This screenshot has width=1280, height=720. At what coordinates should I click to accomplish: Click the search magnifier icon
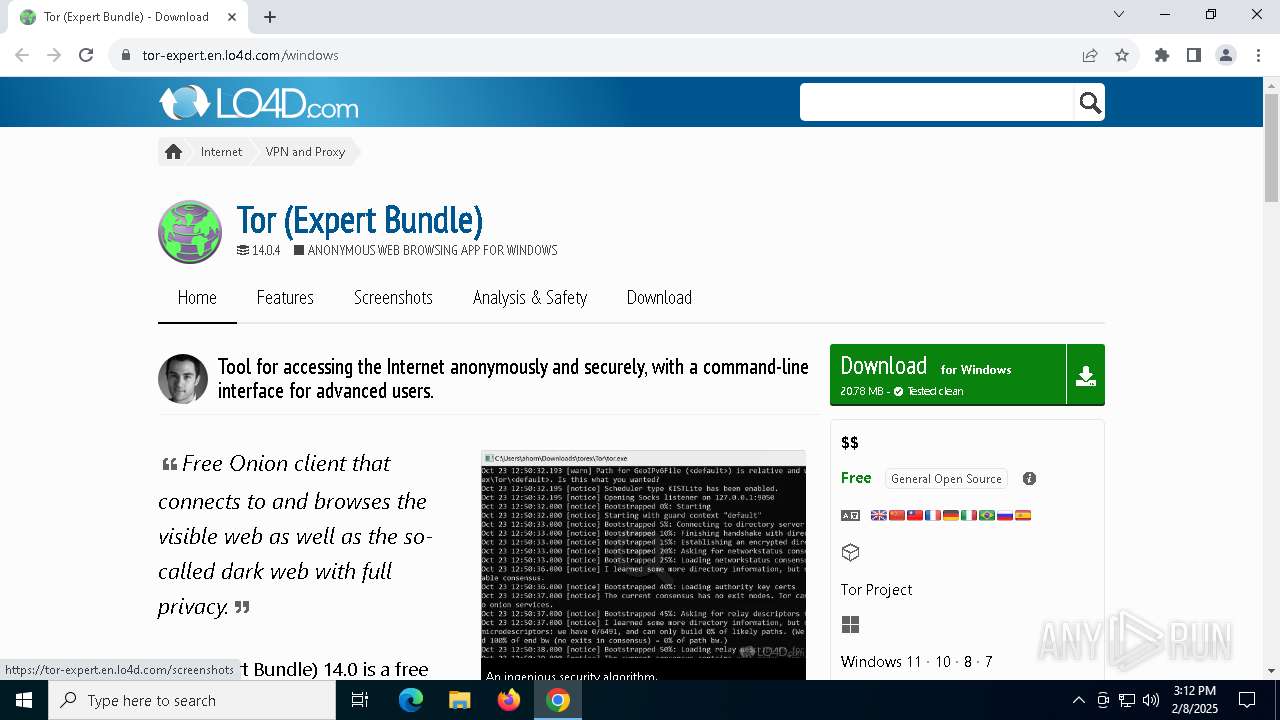click(1089, 102)
